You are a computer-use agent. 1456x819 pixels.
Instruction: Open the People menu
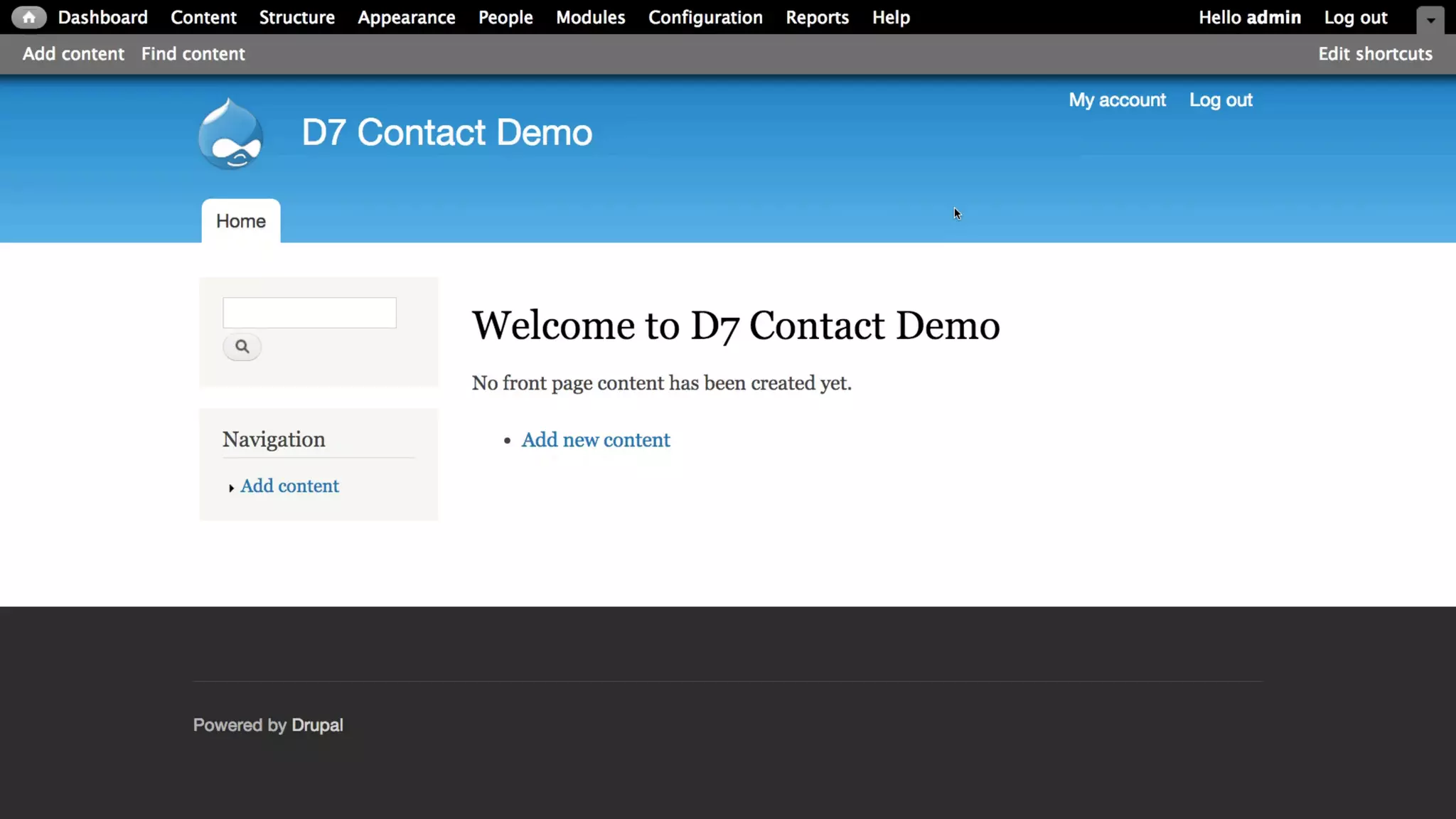505,18
